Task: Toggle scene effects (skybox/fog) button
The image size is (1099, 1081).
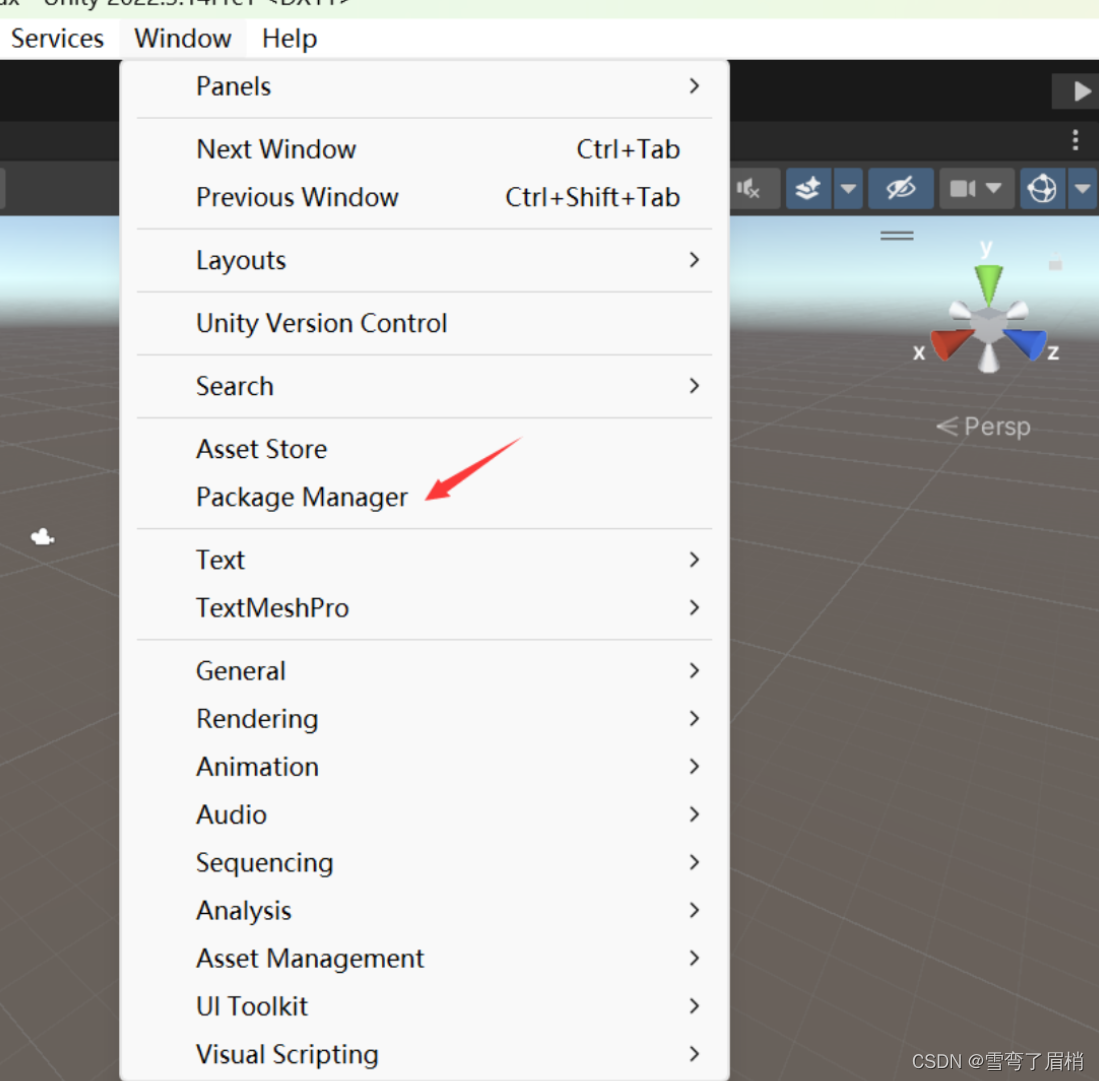Action: point(808,188)
